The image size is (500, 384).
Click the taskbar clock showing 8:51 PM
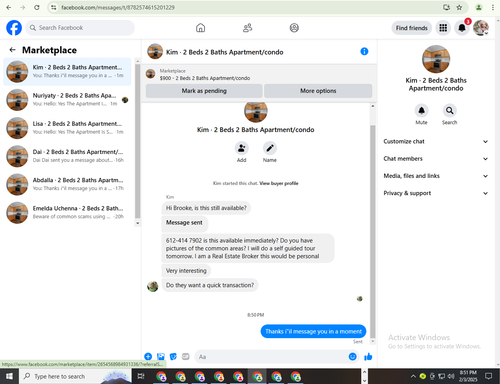(468, 376)
